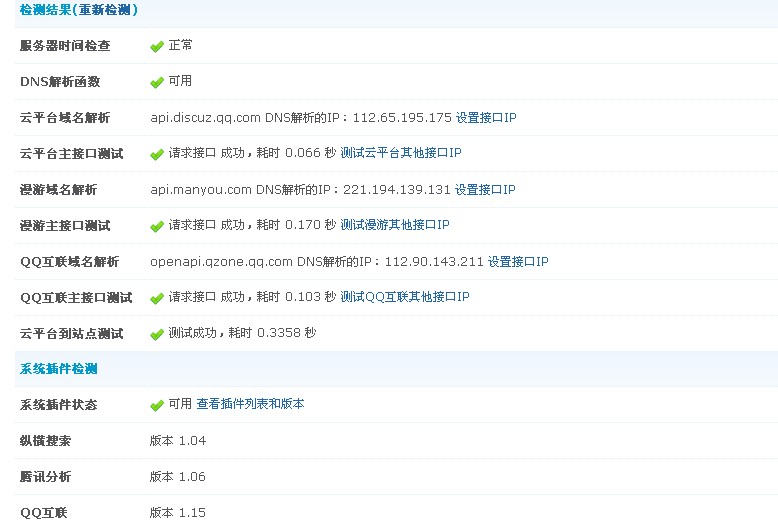Open 查看插件列表和版本 link
Screen dimensions: 778x527
[251, 404]
